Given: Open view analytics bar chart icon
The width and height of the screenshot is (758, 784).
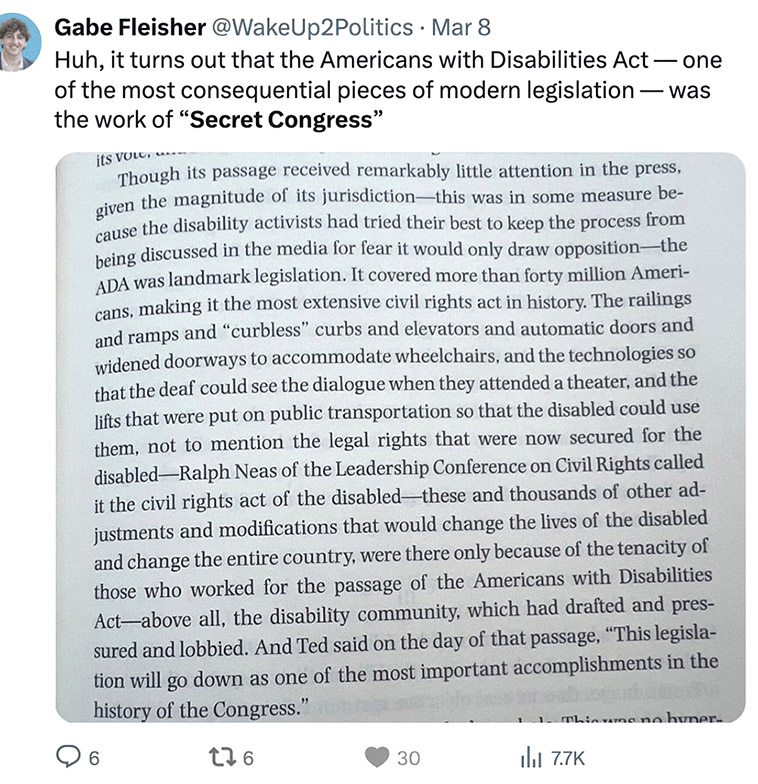Looking at the screenshot, I should pos(532,758).
